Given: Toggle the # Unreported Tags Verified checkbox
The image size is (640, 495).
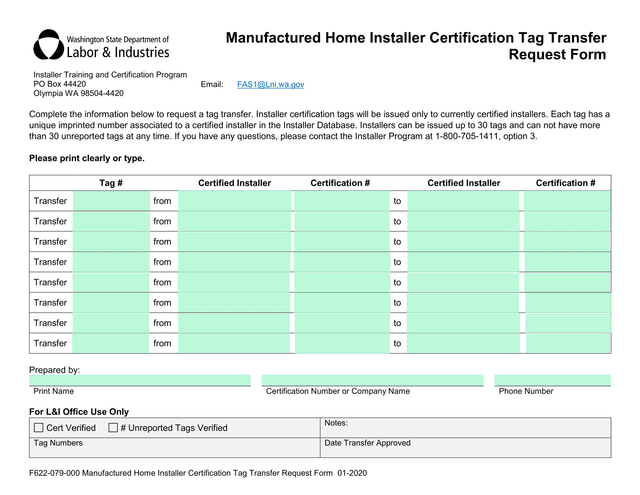Looking at the screenshot, I should click(113, 428).
